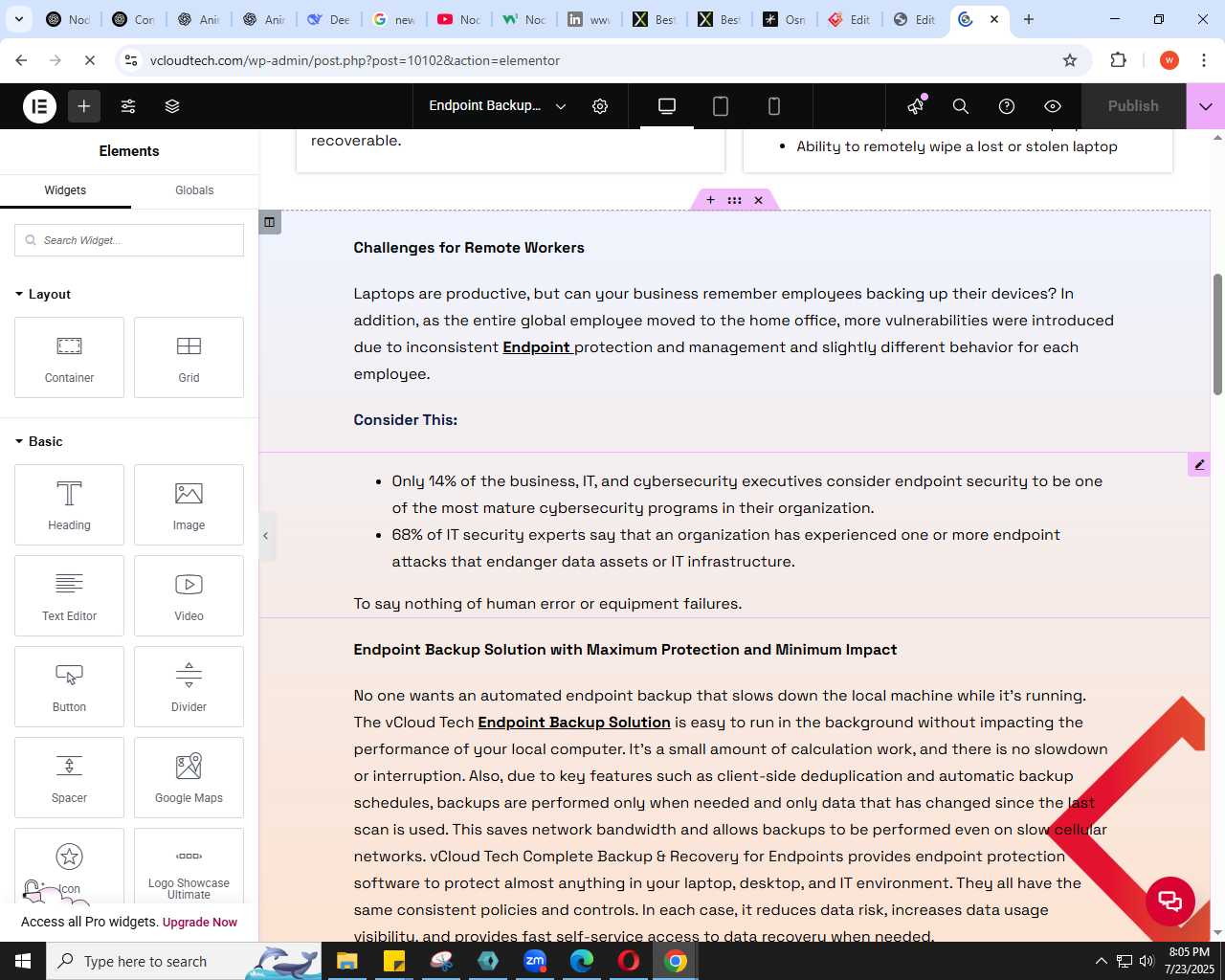The width and height of the screenshot is (1225, 980).
Task: Open Zoom from the taskbar
Action: [x=535, y=961]
